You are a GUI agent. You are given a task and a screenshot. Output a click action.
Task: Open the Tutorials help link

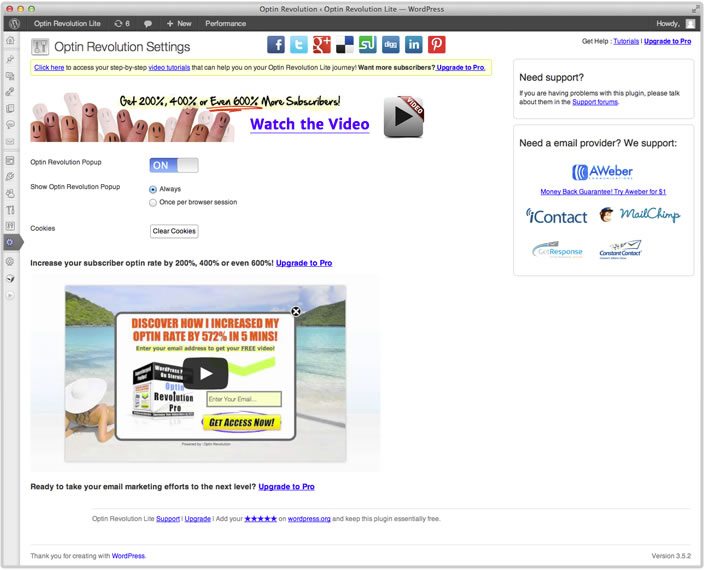click(626, 41)
